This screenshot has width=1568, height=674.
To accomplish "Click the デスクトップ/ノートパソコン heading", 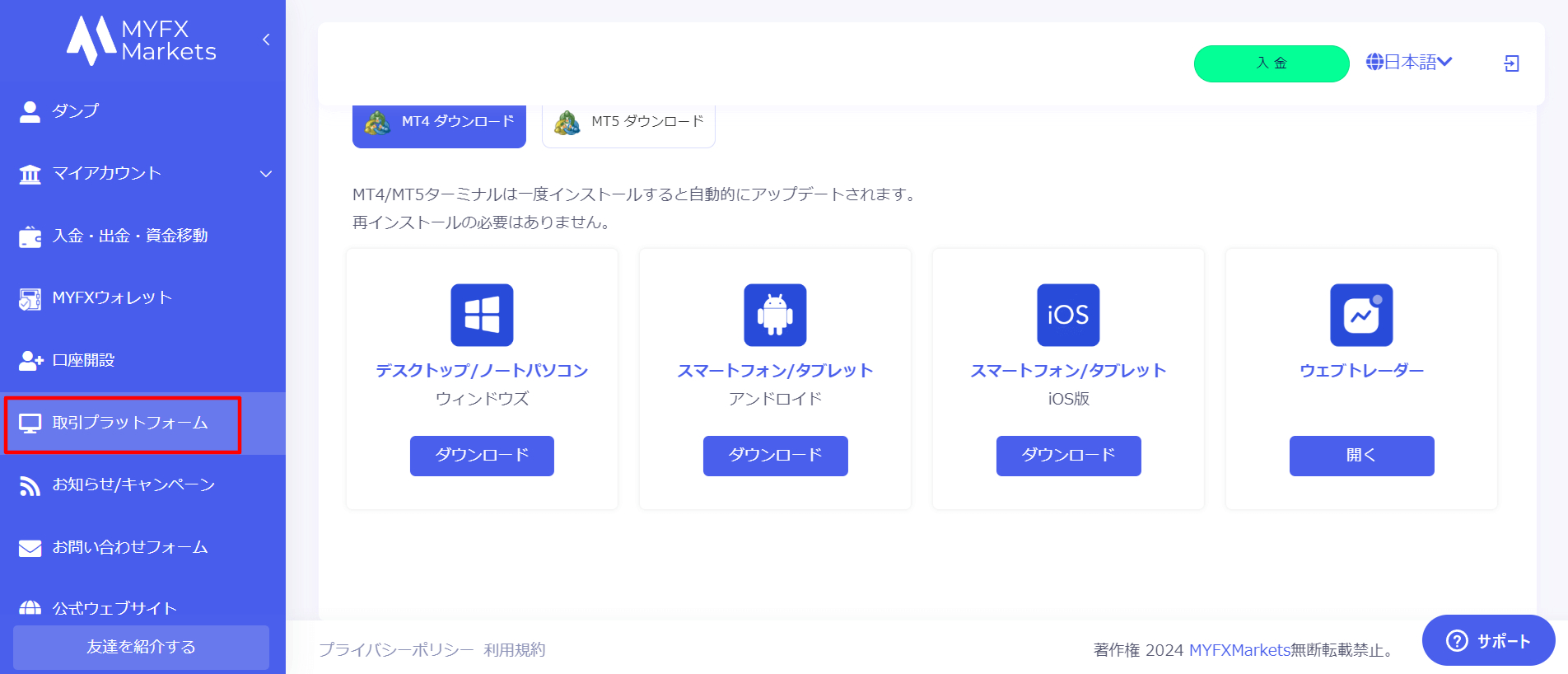I will pos(482,371).
